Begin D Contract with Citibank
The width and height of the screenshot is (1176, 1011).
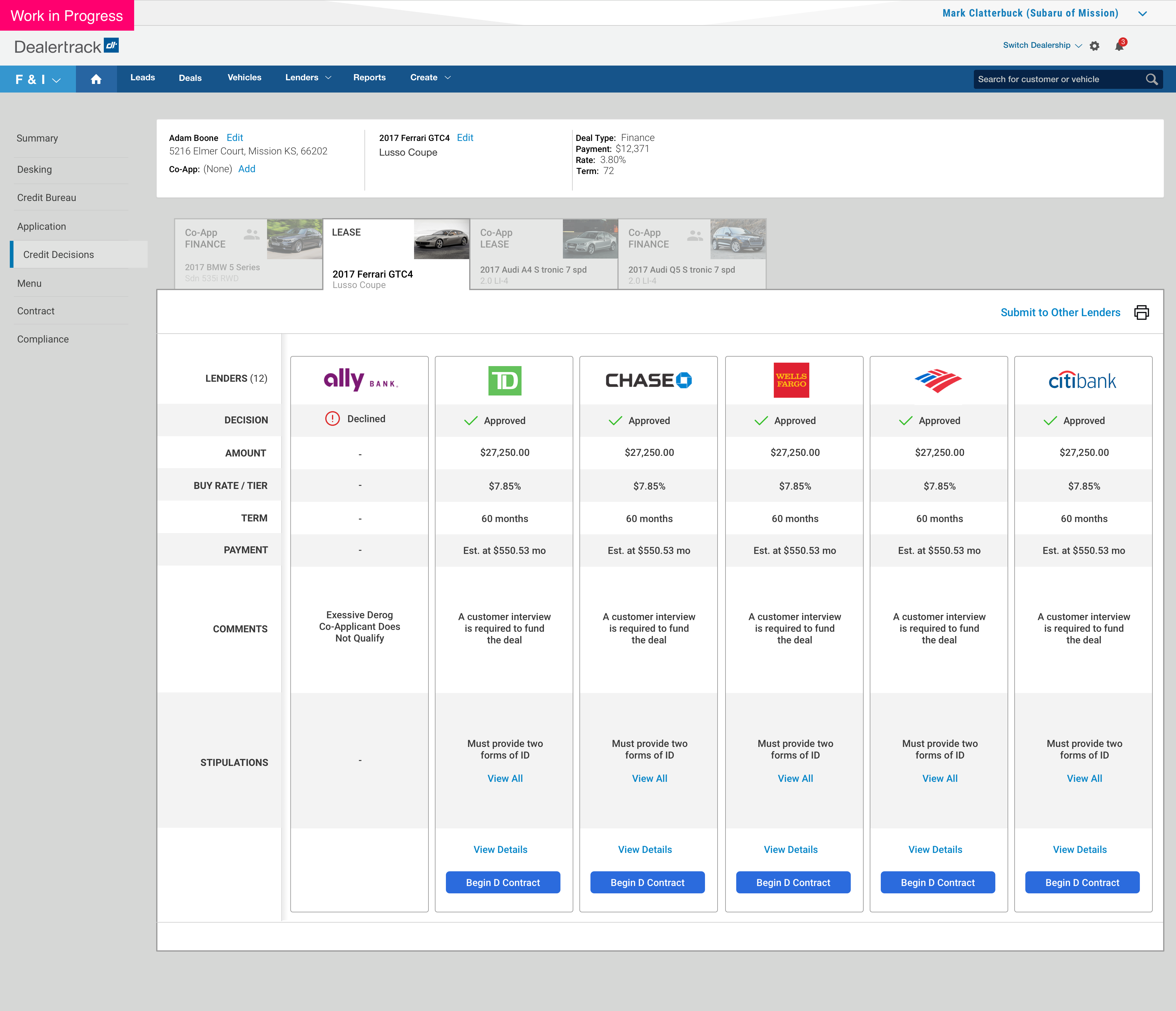pyautogui.click(x=1082, y=883)
